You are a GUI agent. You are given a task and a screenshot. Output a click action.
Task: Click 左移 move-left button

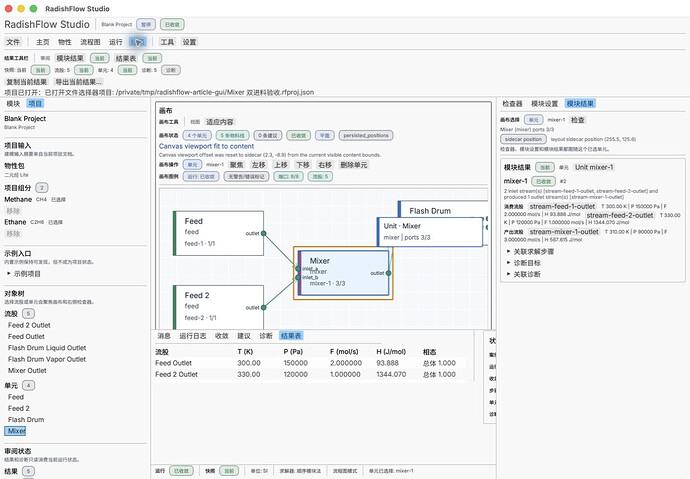(x=259, y=165)
